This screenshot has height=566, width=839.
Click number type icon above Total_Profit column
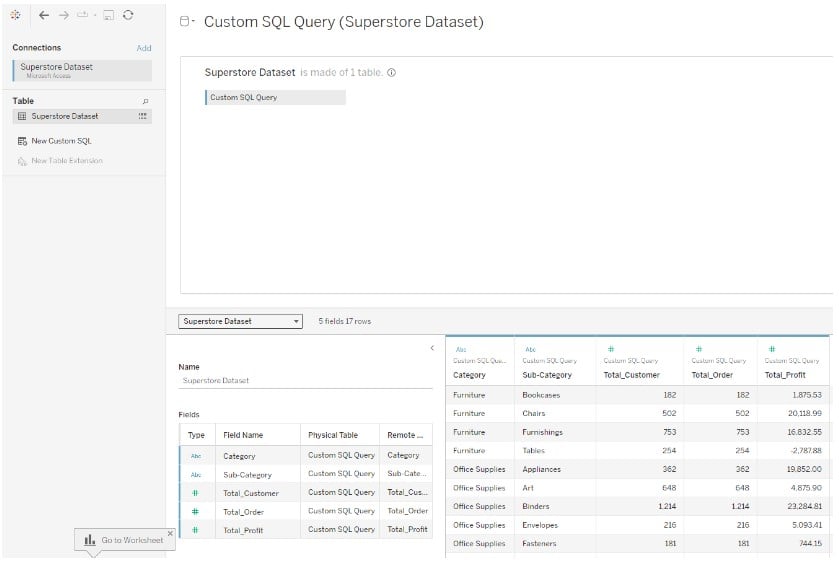click(772, 349)
